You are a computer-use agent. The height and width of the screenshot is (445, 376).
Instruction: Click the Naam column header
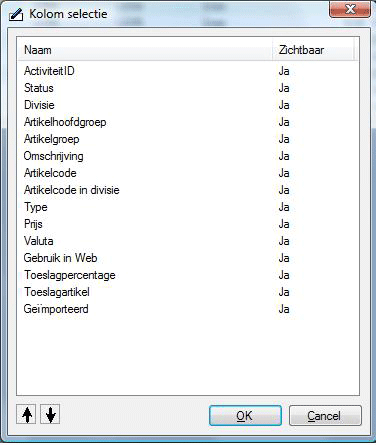[145, 50]
